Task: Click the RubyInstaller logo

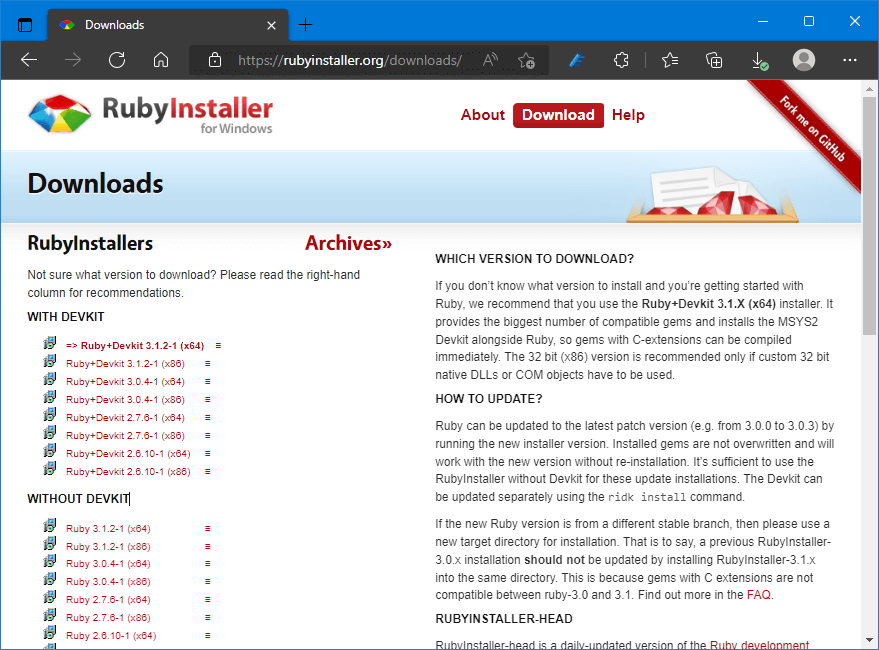Action: click(150, 114)
